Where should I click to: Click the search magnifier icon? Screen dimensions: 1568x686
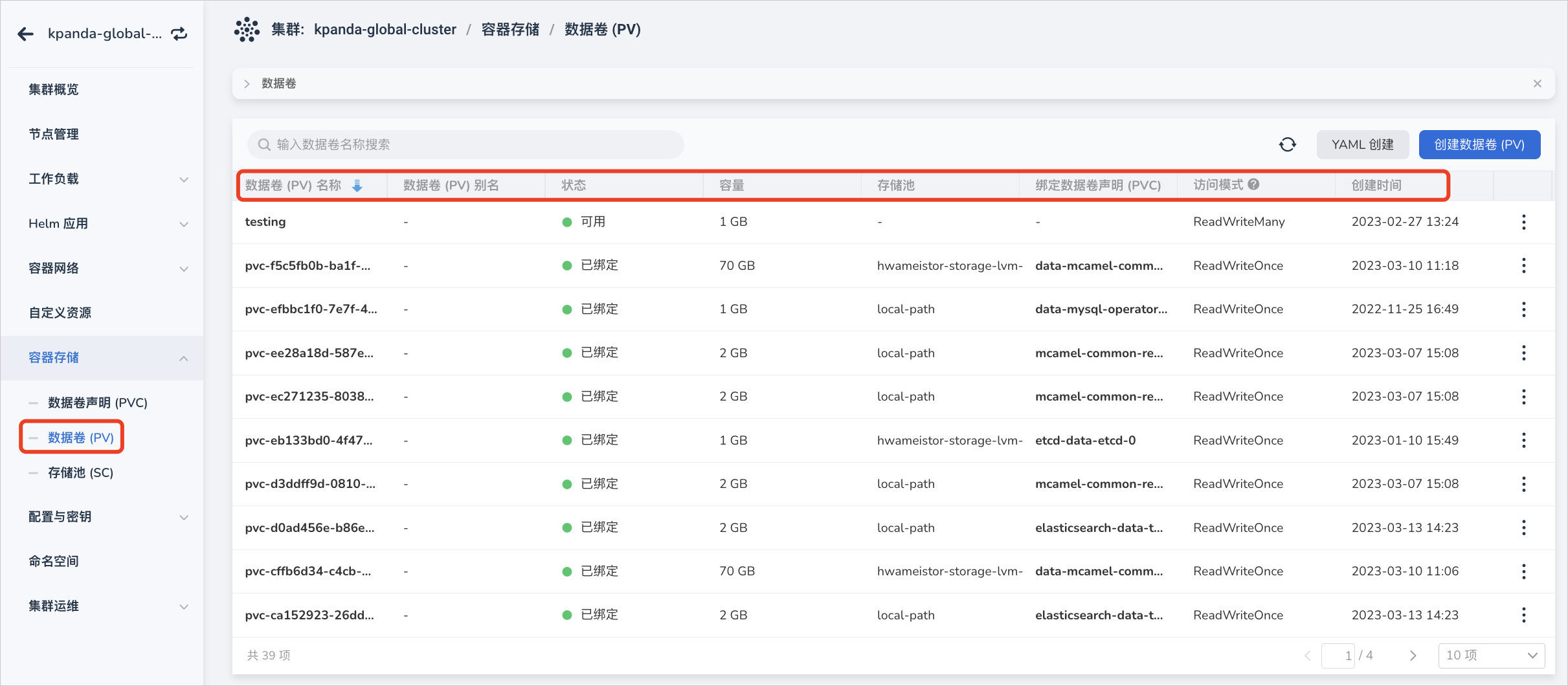264,144
